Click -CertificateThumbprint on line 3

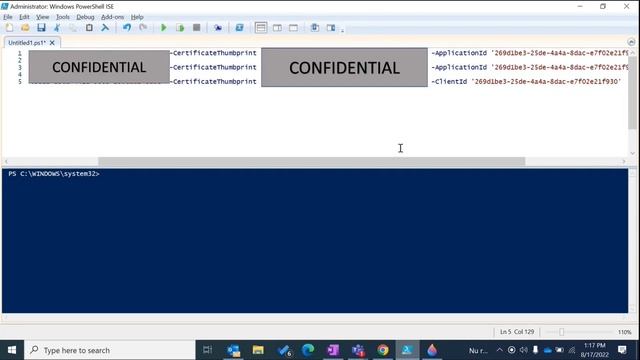pyautogui.click(x=213, y=67)
